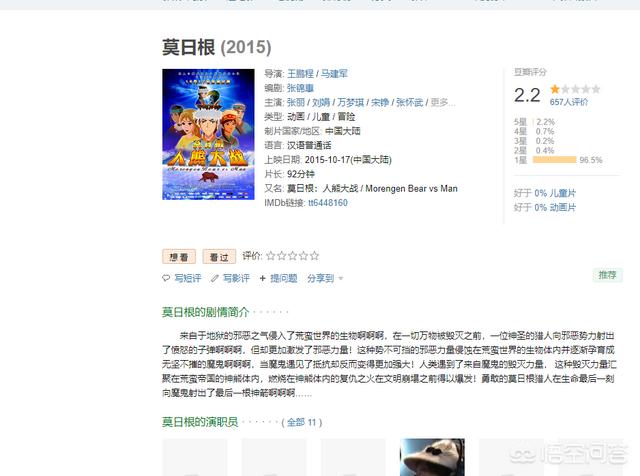640x476 pixels.
Task: Mark movie as 想看
Action: 179,257
